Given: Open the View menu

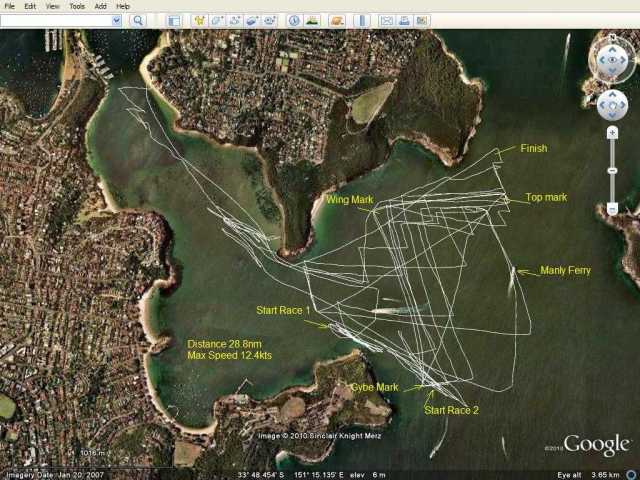Looking at the screenshot, I should [52, 6].
